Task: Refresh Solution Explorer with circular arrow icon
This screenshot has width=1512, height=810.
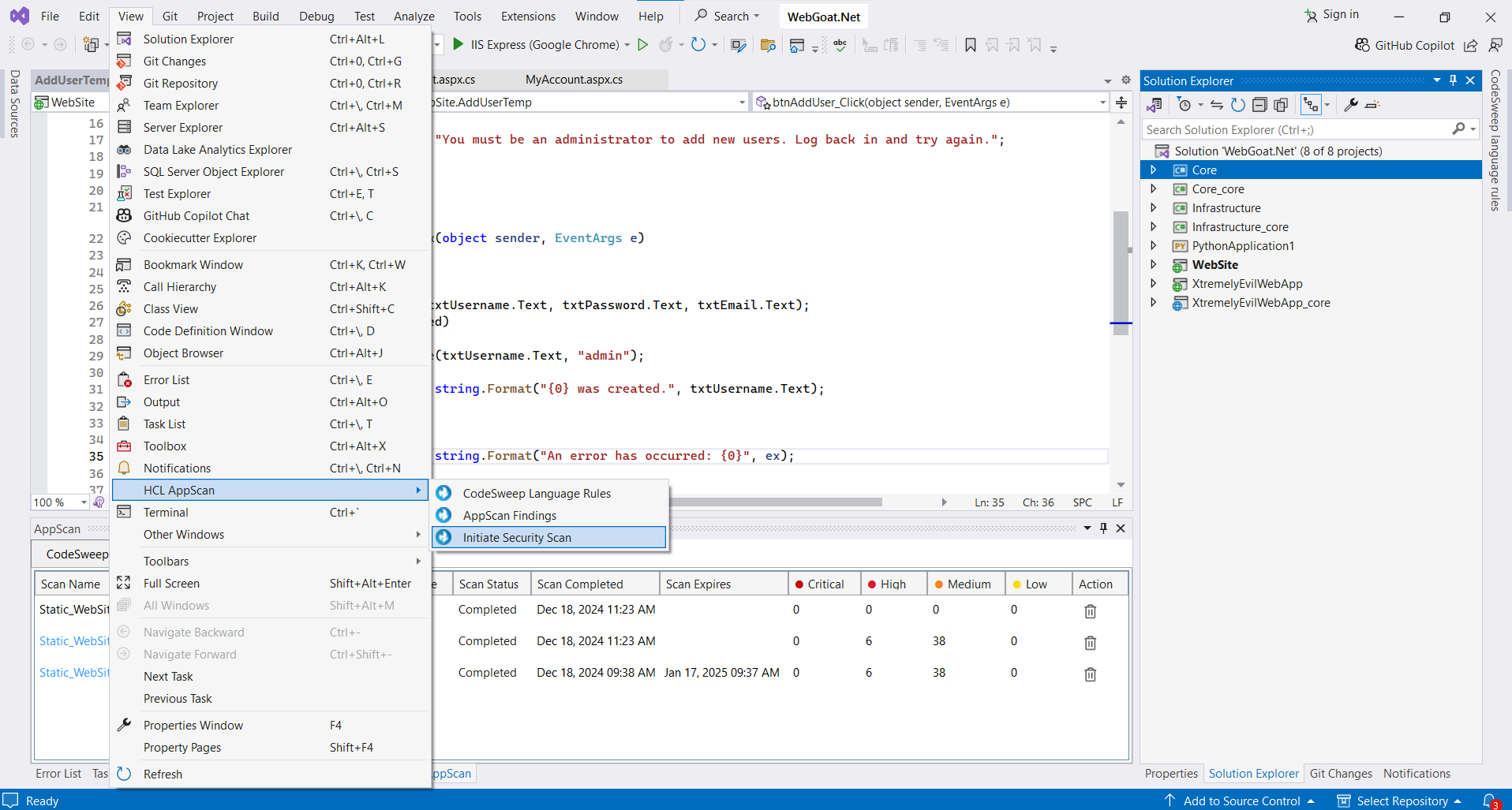Action: tap(1238, 105)
